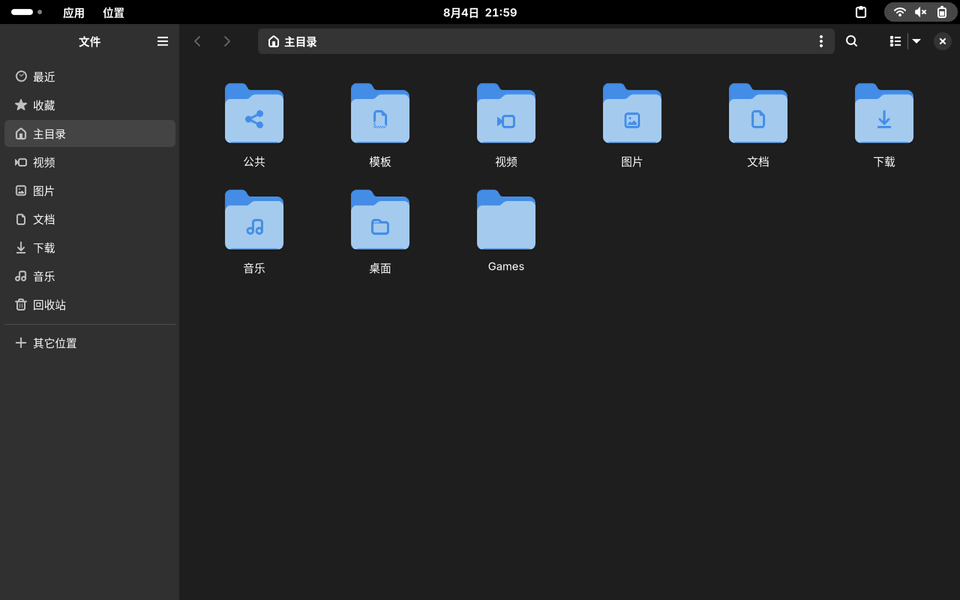Click the 主目录 path bar button

tap(293, 42)
